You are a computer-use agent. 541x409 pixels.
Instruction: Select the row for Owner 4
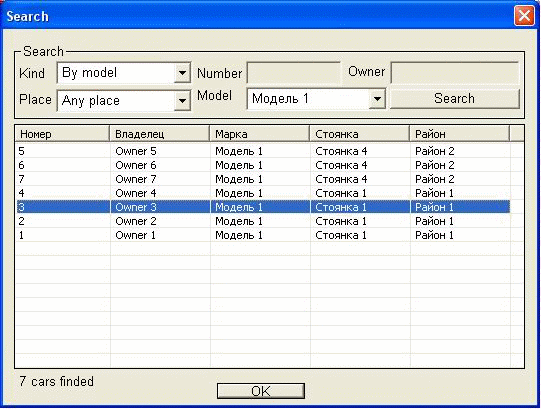click(x=263, y=193)
